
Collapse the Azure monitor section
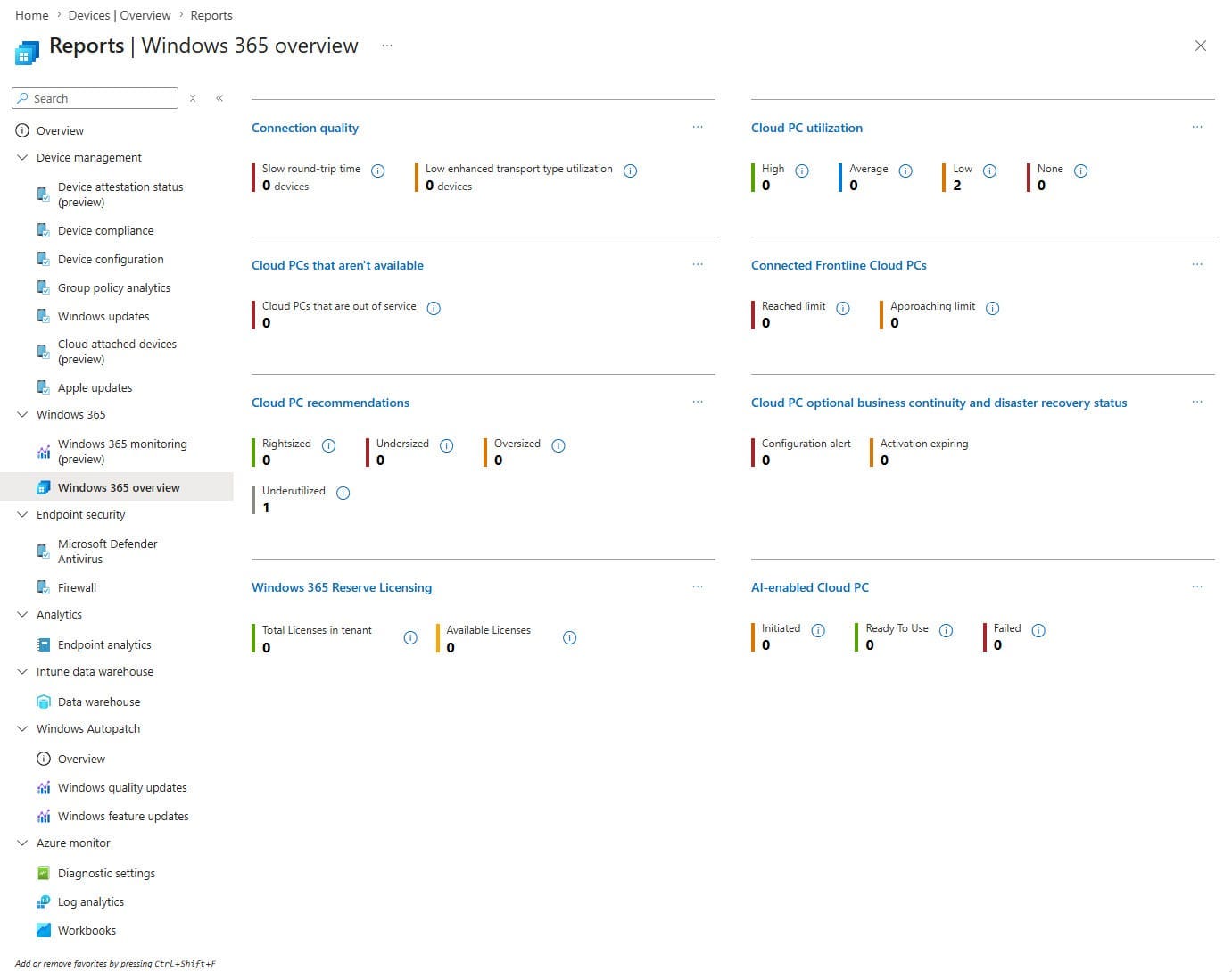tap(22, 843)
